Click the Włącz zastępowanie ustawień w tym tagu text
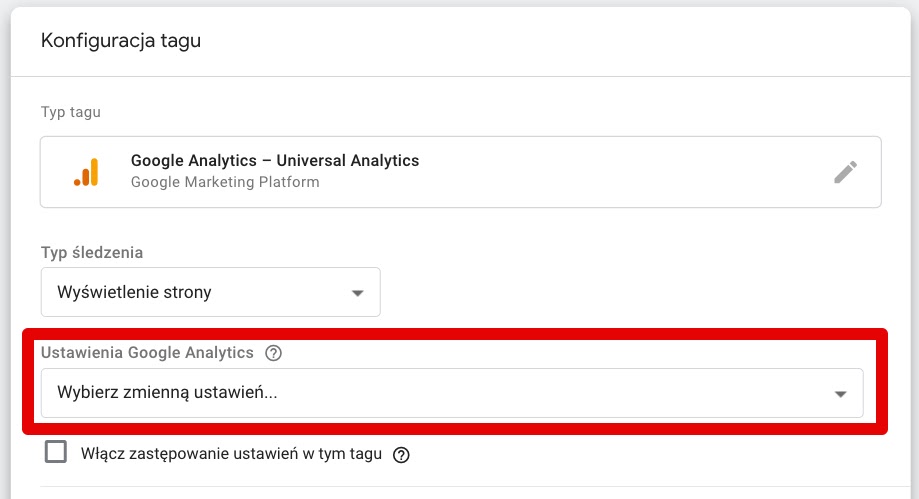This screenshot has width=919, height=499. [232, 454]
